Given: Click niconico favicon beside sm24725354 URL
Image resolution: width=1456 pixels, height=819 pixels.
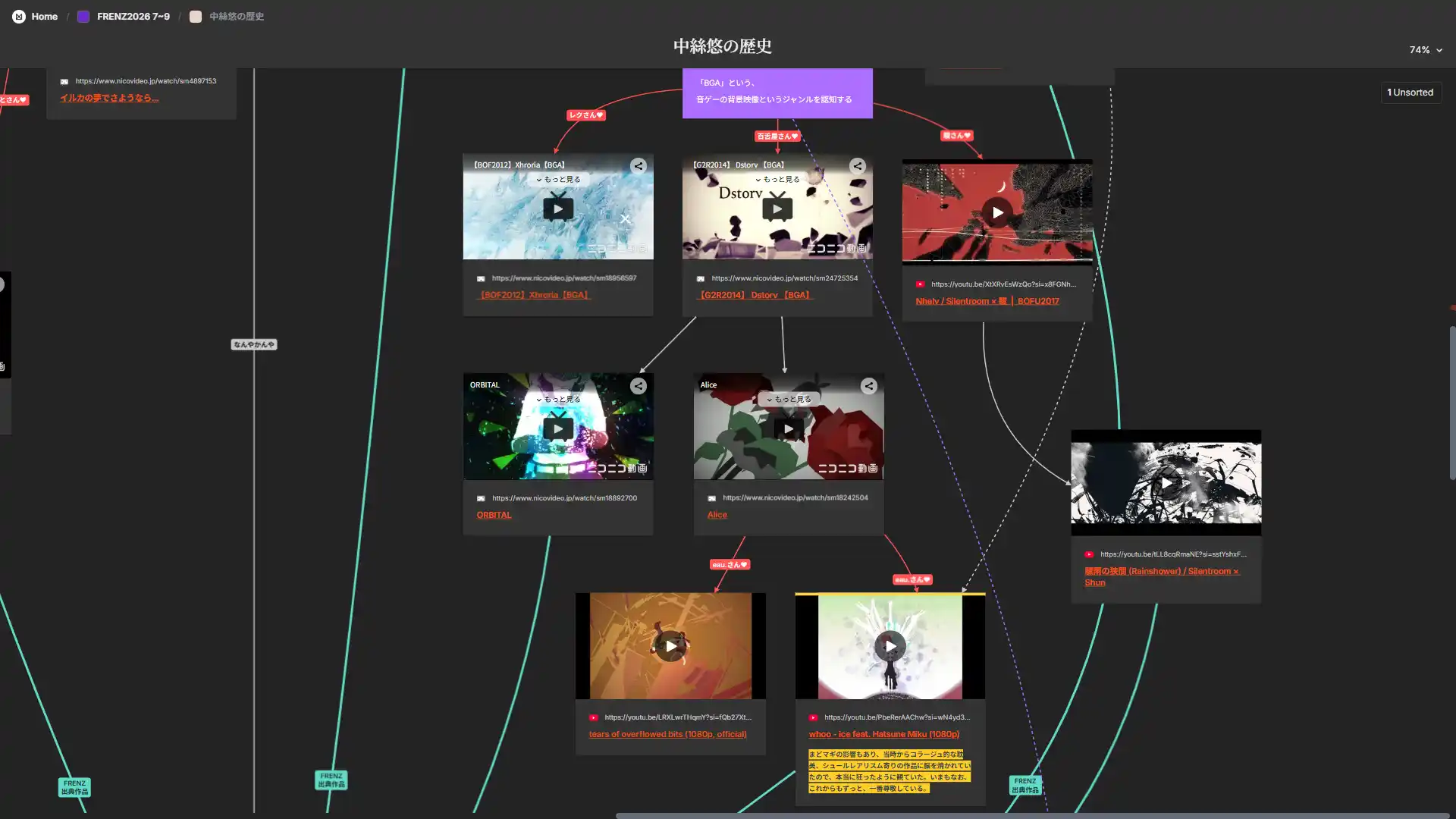Looking at the screenshot, I should coord(701,279).
